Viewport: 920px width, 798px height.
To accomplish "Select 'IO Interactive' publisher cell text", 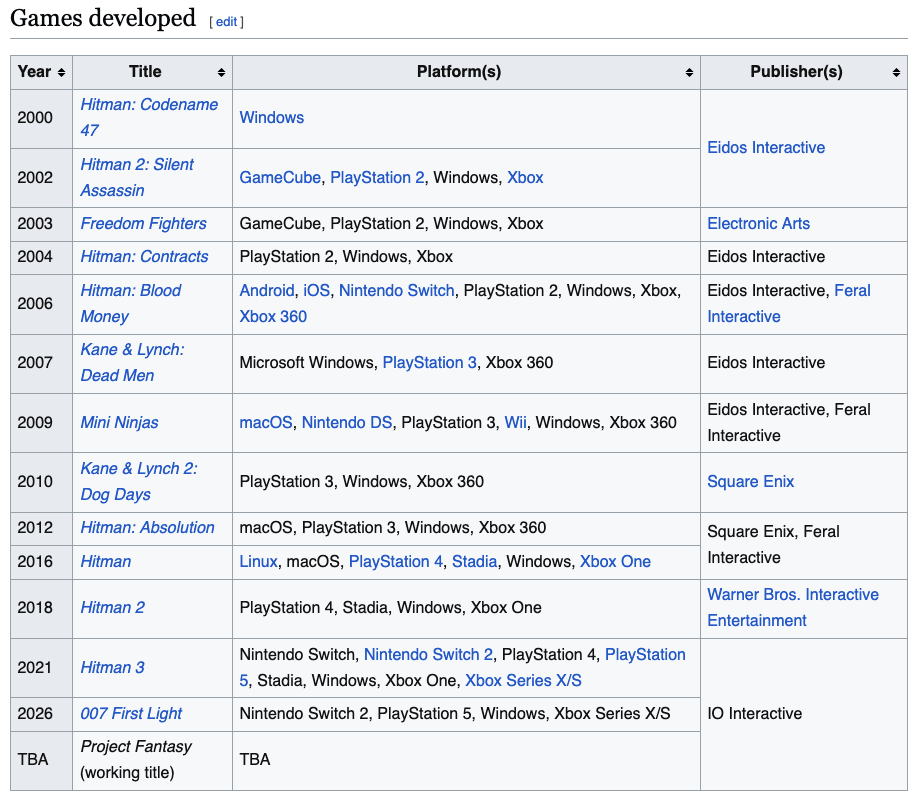I will pyautogui.click(x=755, y=714).
